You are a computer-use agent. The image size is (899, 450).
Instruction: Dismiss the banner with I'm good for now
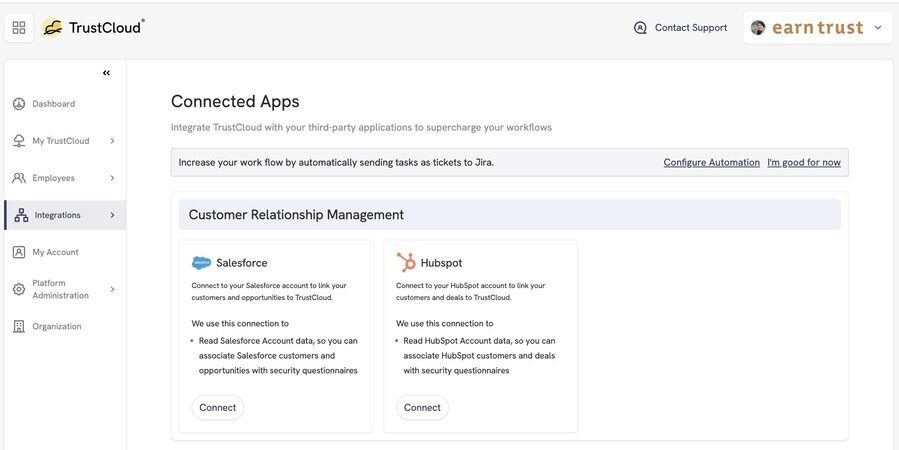pos(804,163)
